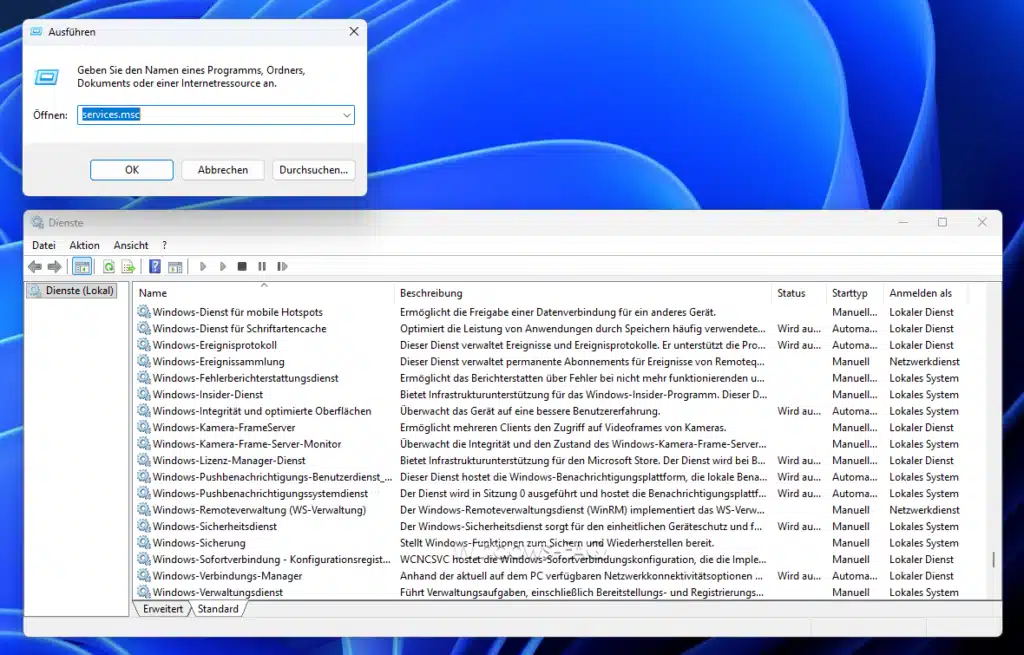Restart the service using the restart icon
The width and height of the screenshot is (1024, 655).
282,266
